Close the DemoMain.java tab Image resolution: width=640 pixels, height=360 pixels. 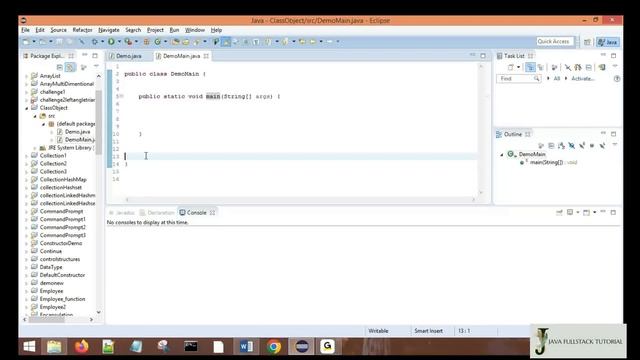(206, 56)
